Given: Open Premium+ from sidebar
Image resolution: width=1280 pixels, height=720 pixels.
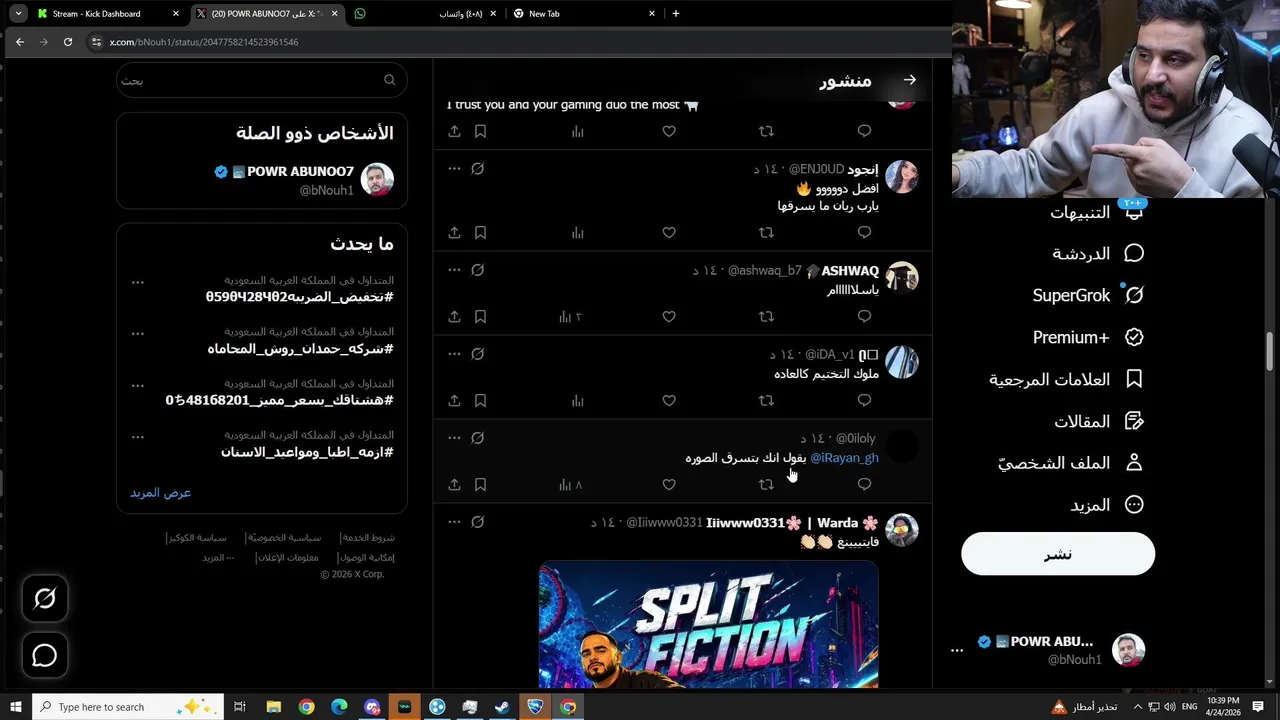Looking at the screenshot, I should (1088, 338).
